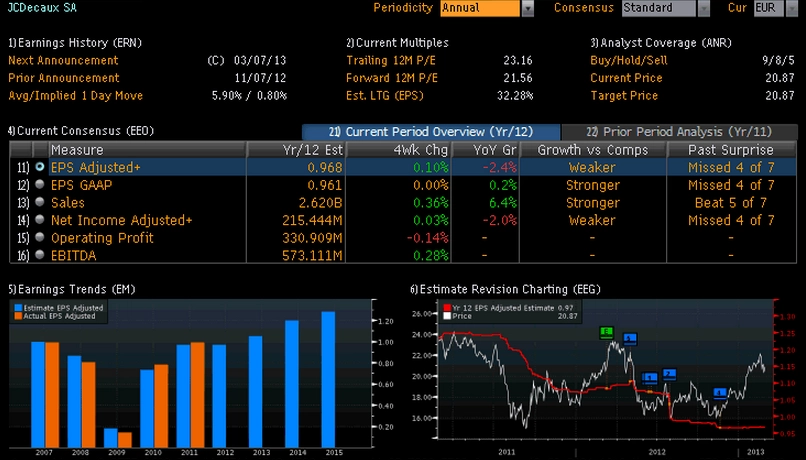Viewport: 806px width, 460px height.
Task: Open the Current Multiples section
Action: tap(397, 43)
